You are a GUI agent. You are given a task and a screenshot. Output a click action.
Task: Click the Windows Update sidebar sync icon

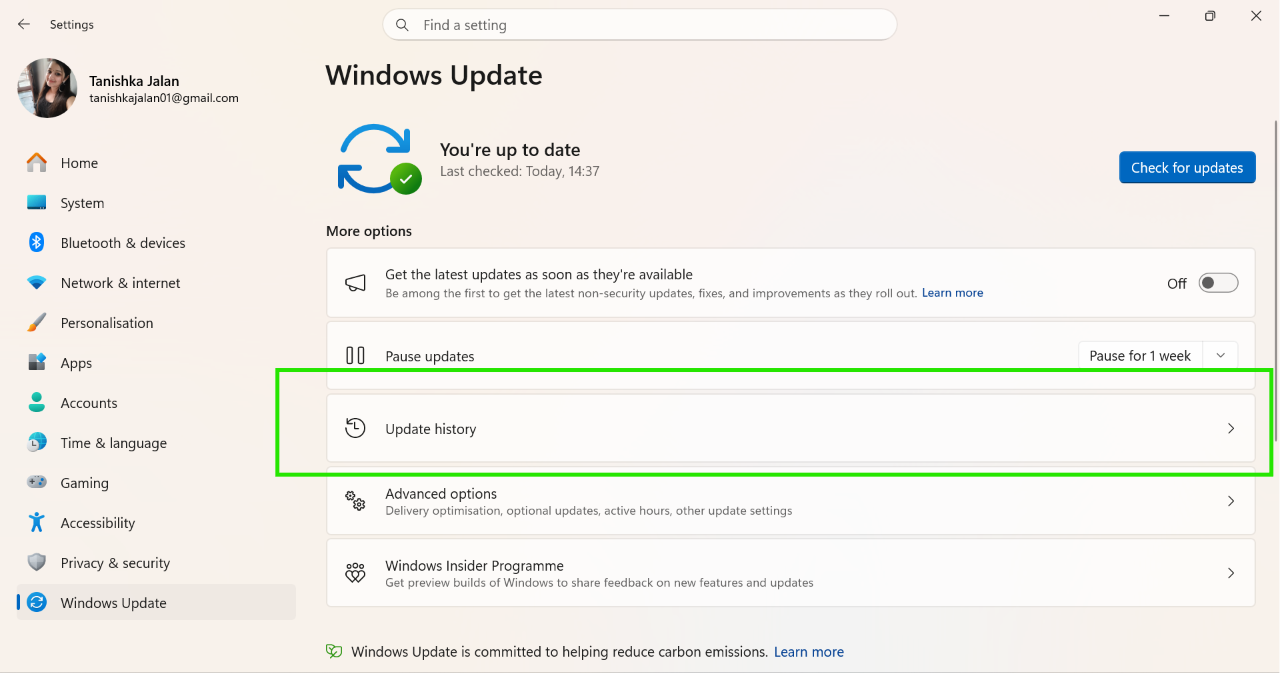(37, 603)
